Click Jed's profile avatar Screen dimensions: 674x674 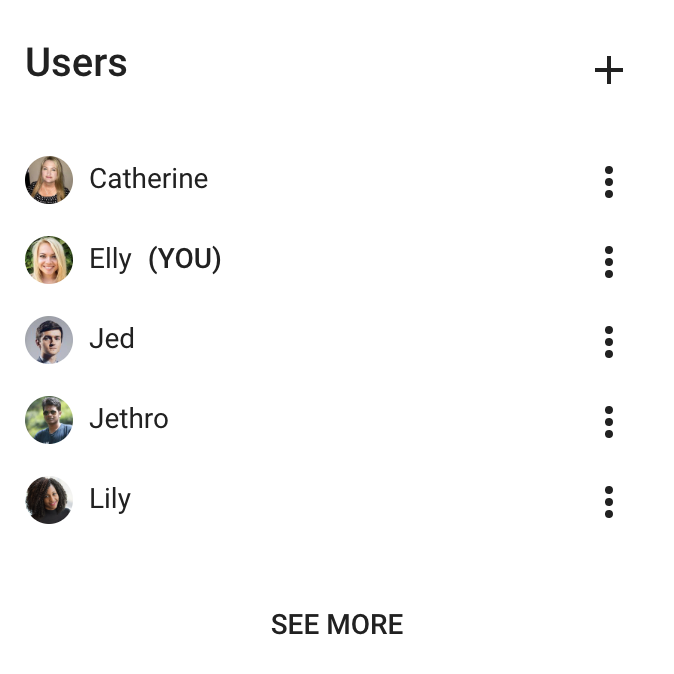coord(49,340)
